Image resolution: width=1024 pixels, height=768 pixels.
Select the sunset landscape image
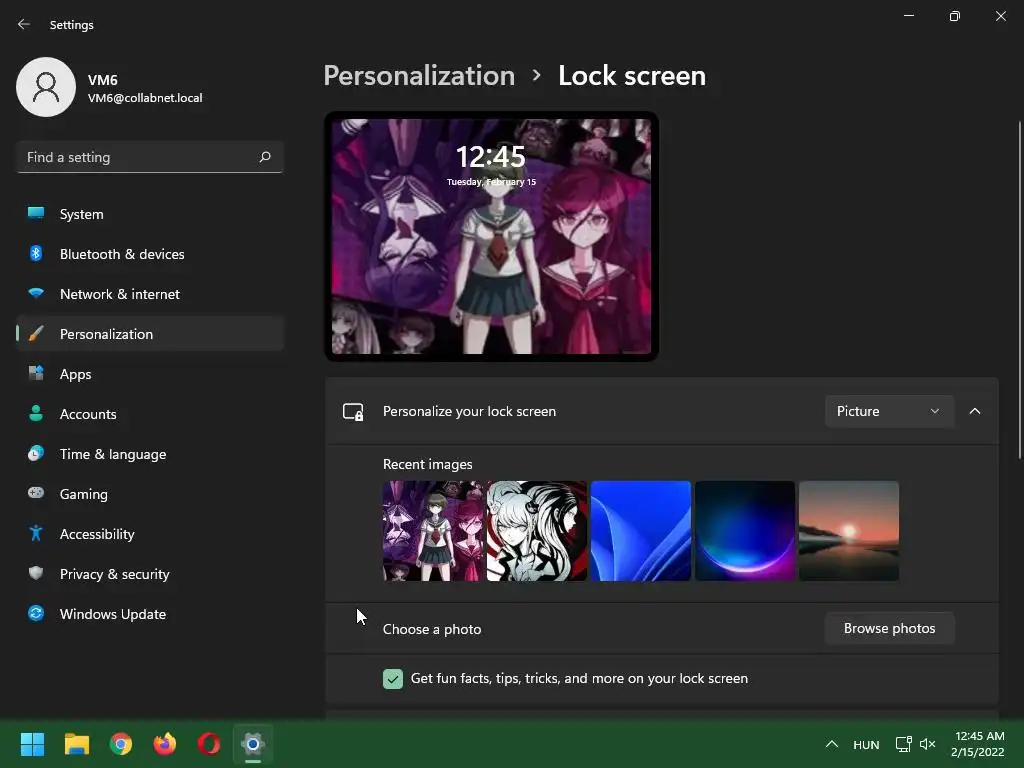click(x=849, y=531)
